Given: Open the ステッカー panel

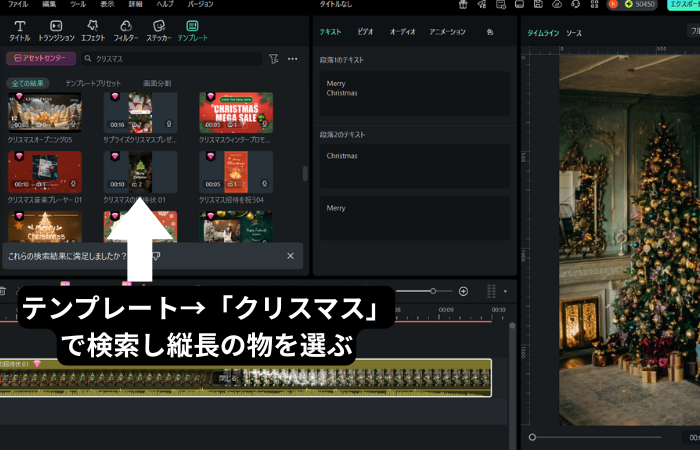Looking at the screenshot, I should 158,31.
